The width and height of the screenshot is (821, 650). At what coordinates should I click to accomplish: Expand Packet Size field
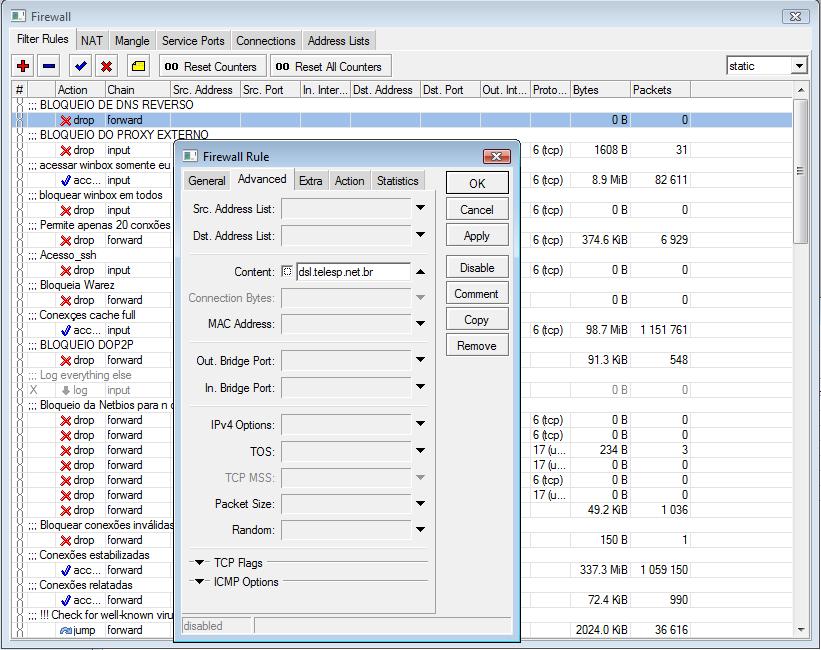(420, 503)
